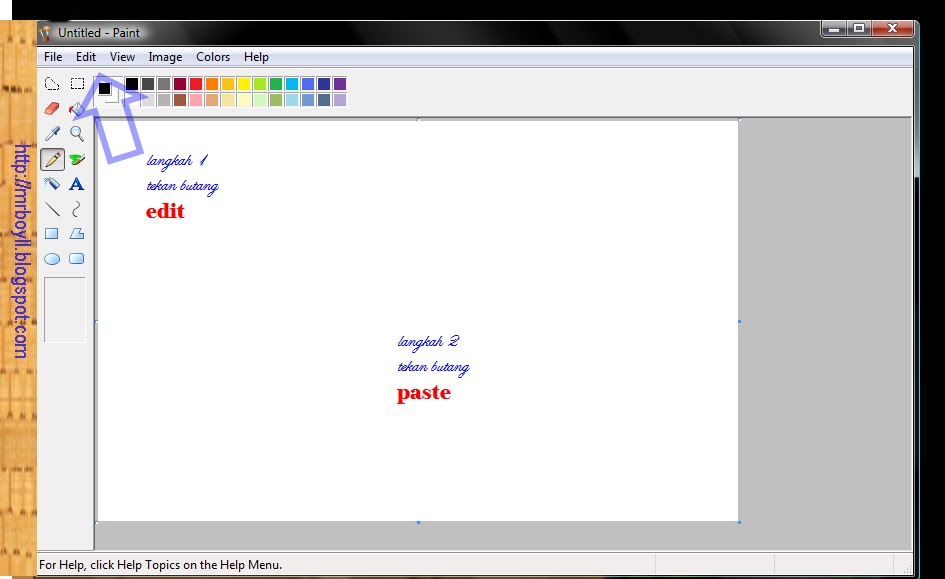Open the Image menu
Viewport: 945px width, 579px height.
165,57
